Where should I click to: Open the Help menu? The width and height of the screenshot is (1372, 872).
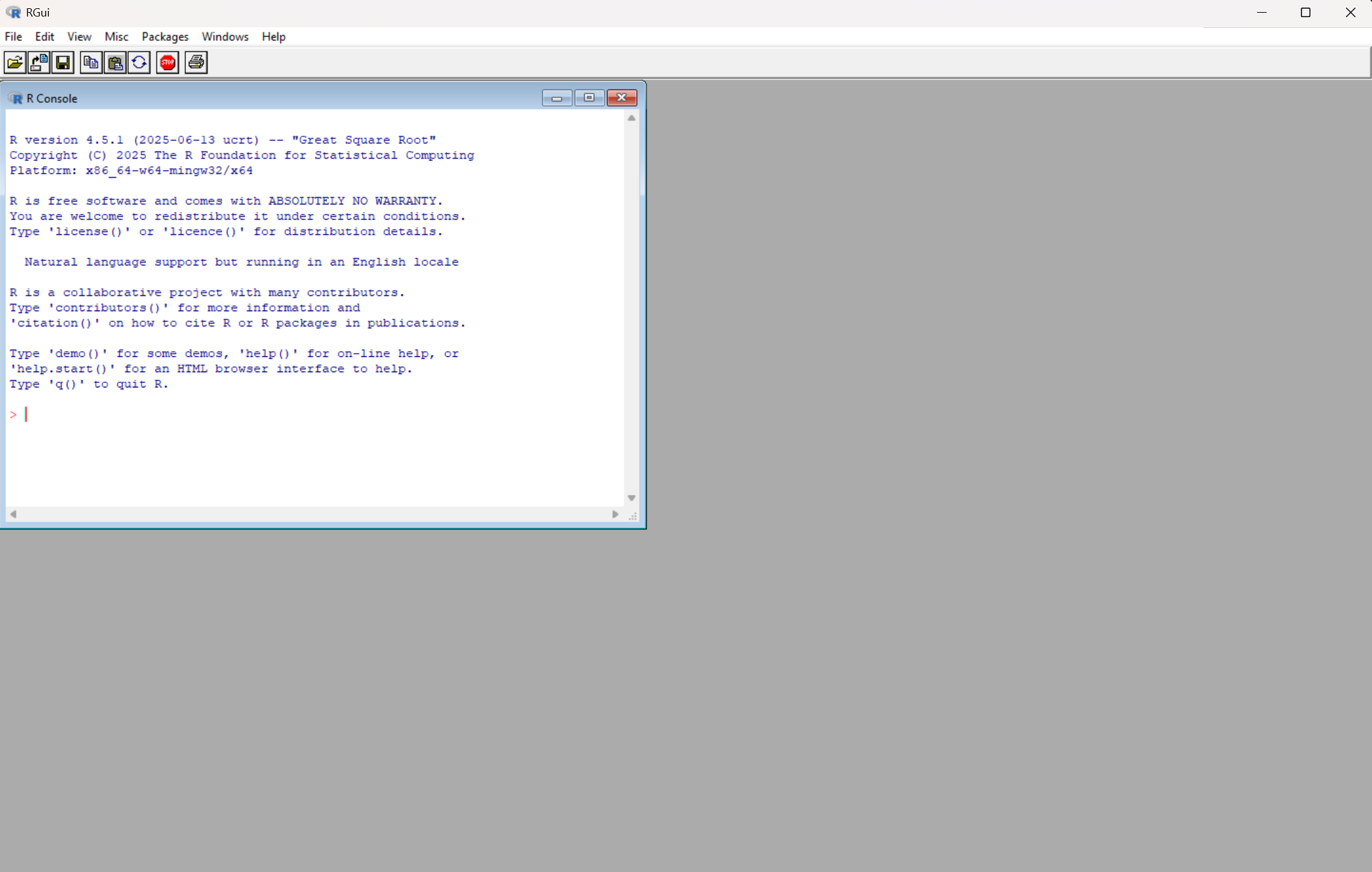click(274, 36)
